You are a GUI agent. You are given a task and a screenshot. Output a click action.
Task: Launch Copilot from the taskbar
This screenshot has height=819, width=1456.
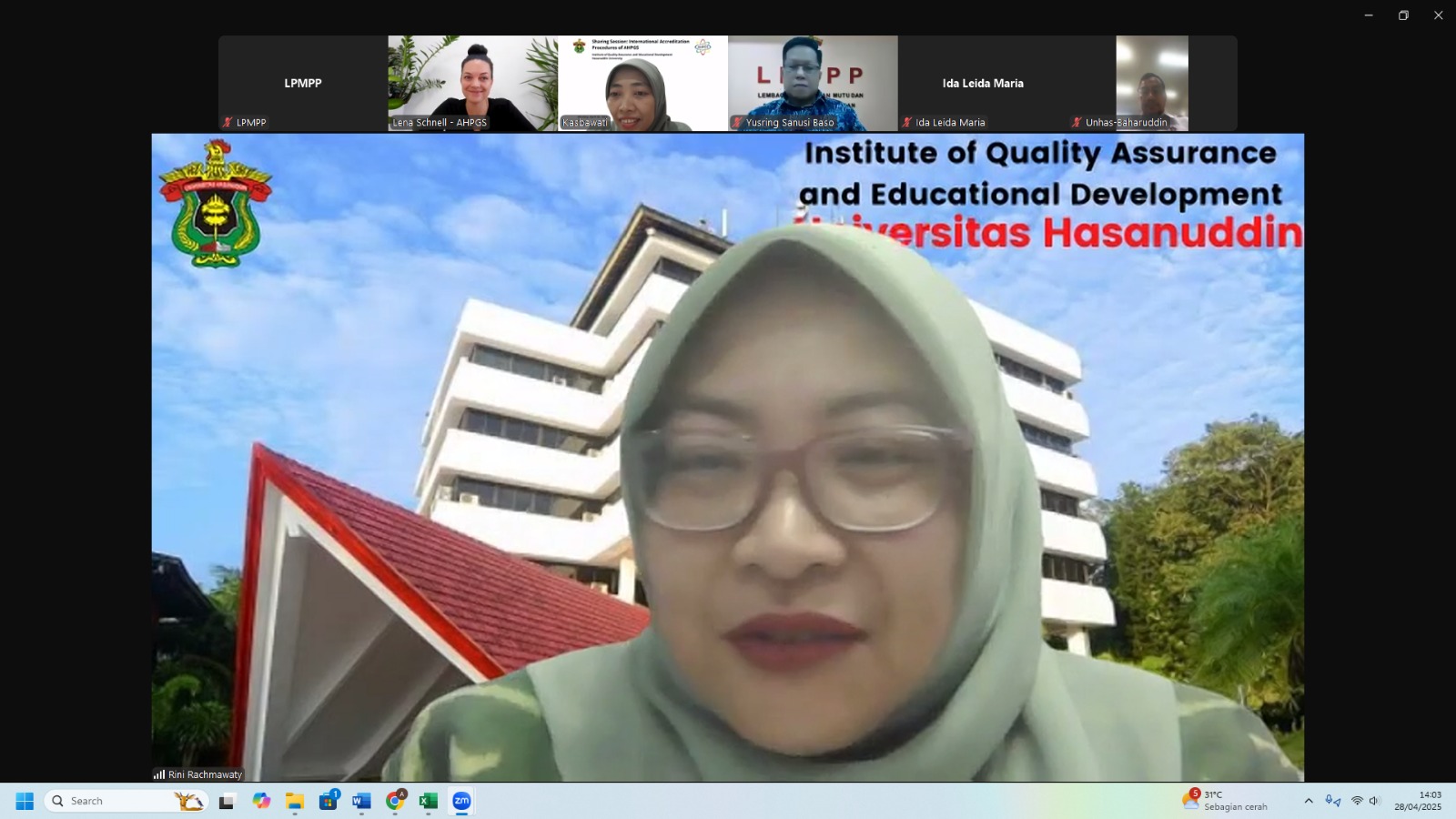point(261,801)
